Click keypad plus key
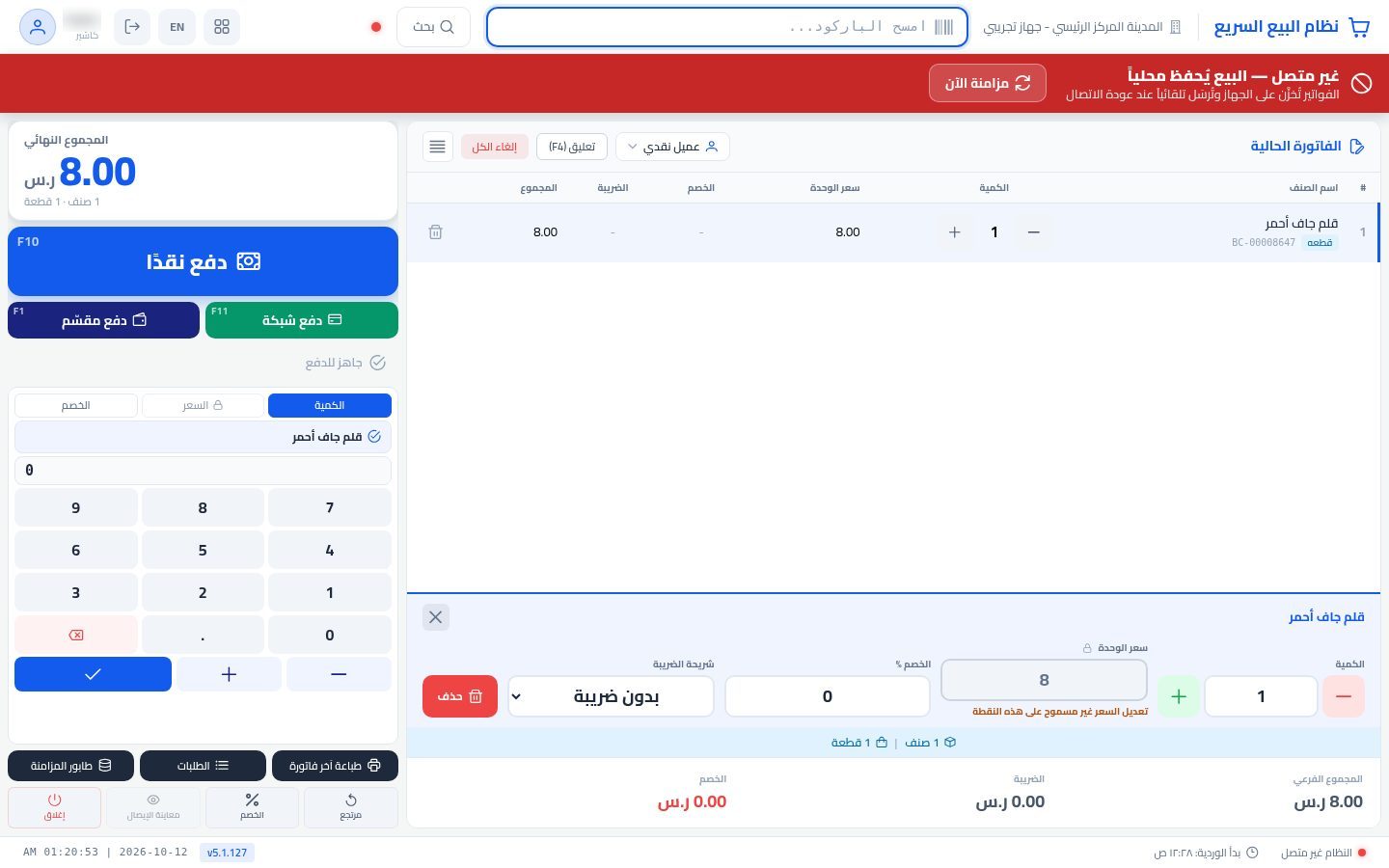1389x868 pixels. (229, 674)
